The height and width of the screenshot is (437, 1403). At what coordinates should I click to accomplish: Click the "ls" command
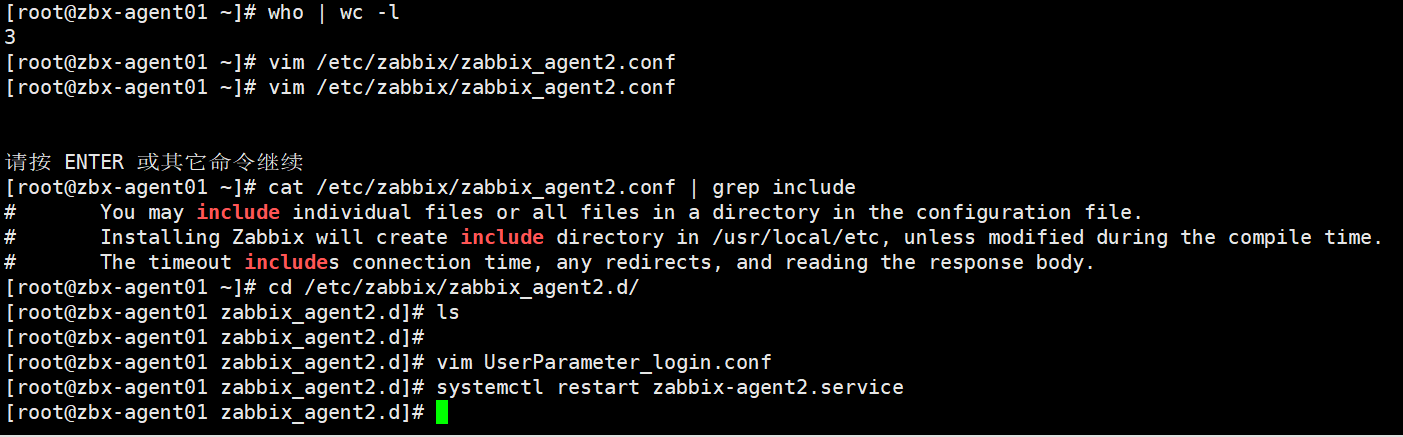click(x=448, y=312)
